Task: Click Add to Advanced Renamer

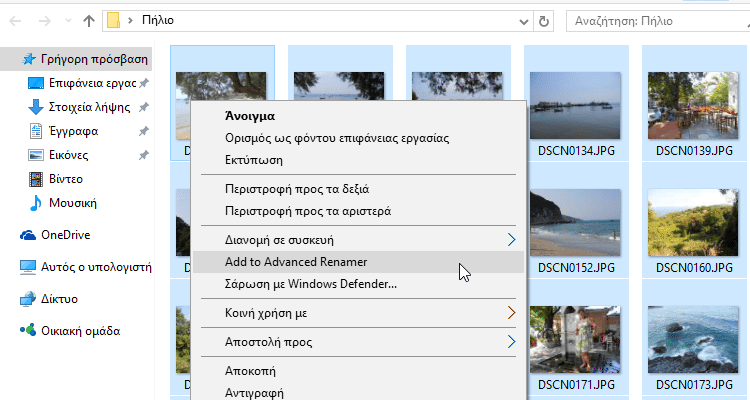Action: pos(358,262)
